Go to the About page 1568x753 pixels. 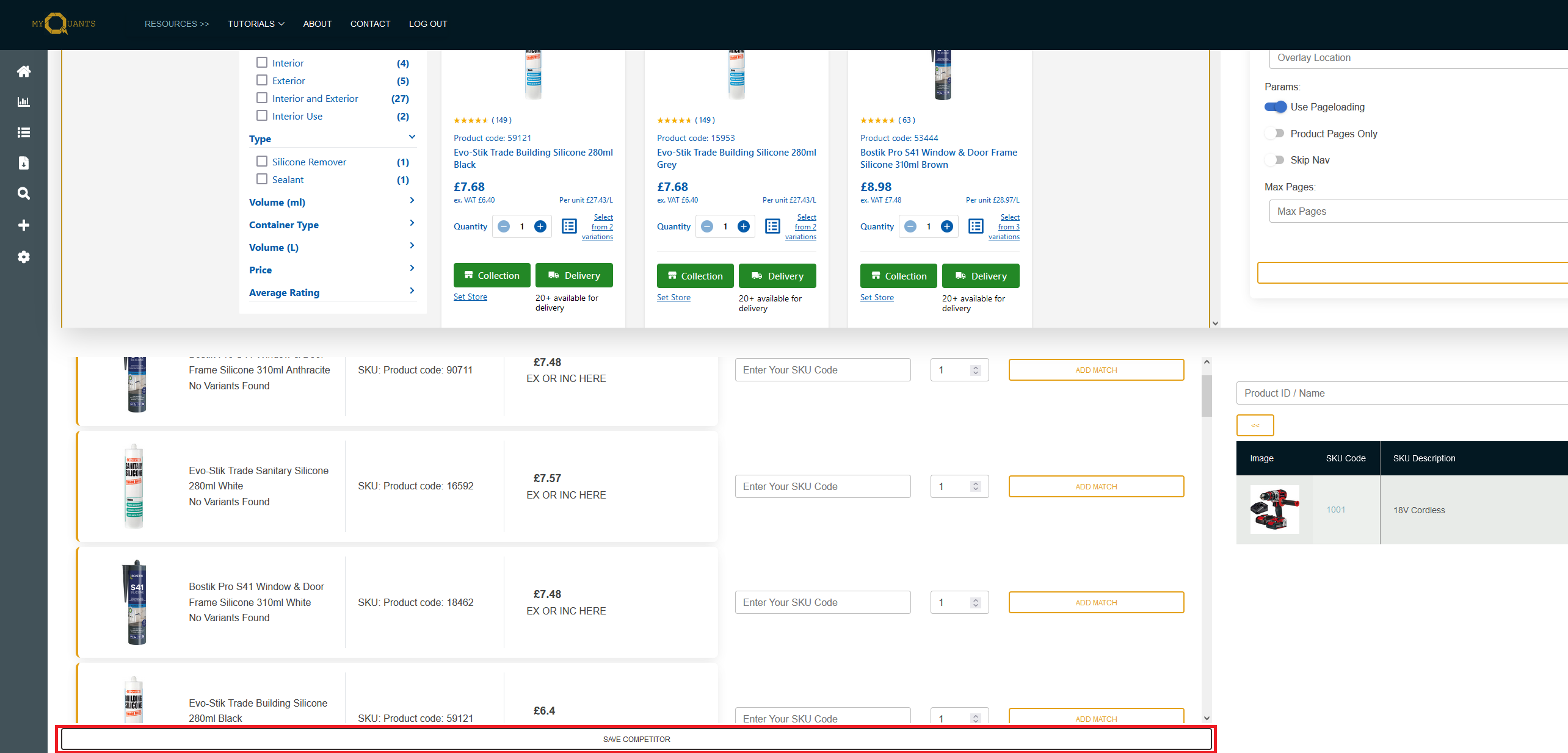tap(318, 24)
